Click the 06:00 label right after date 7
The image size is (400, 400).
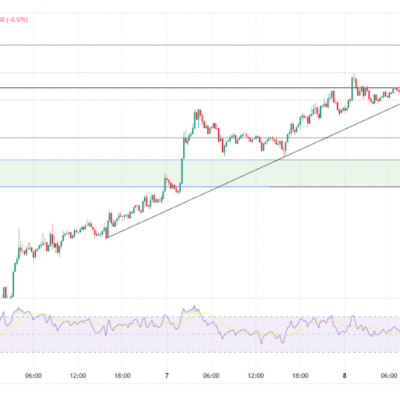click(211, 376)
